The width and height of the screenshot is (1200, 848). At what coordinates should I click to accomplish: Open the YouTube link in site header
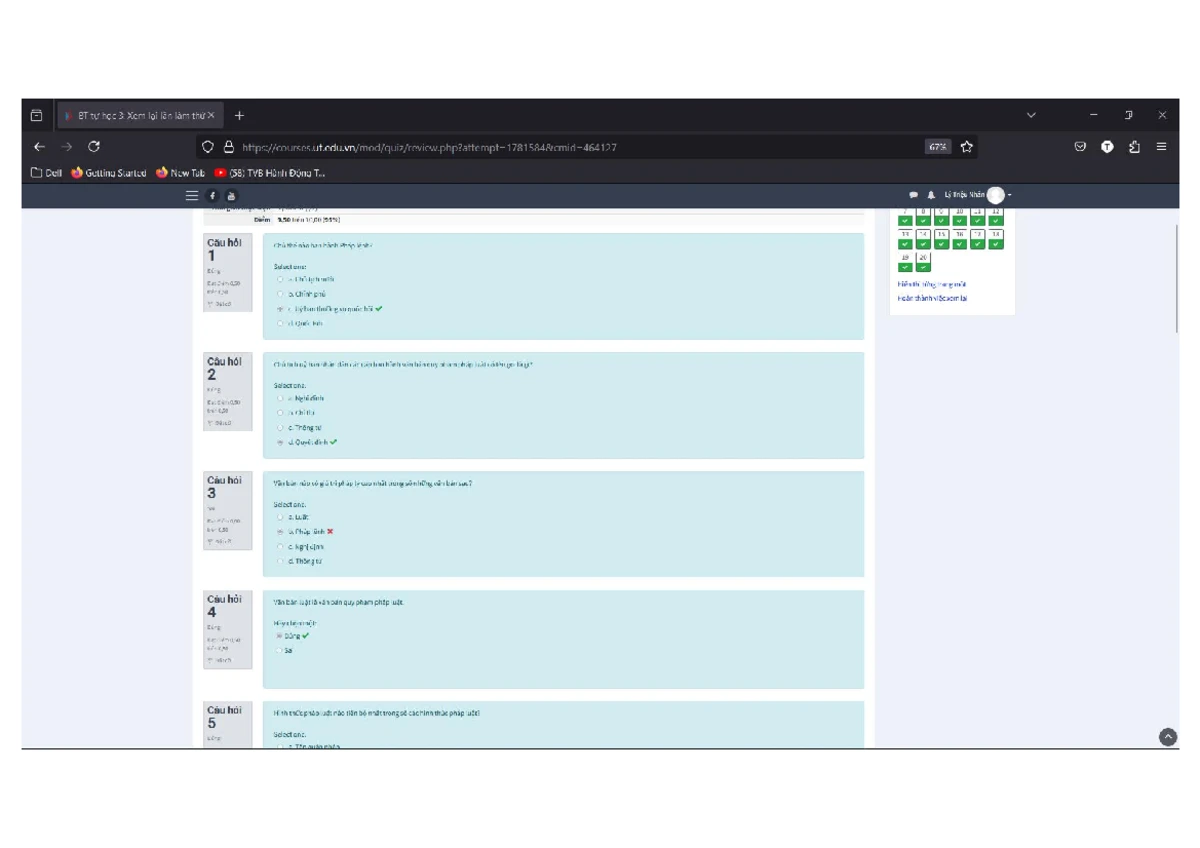click(x=231, y=196)
